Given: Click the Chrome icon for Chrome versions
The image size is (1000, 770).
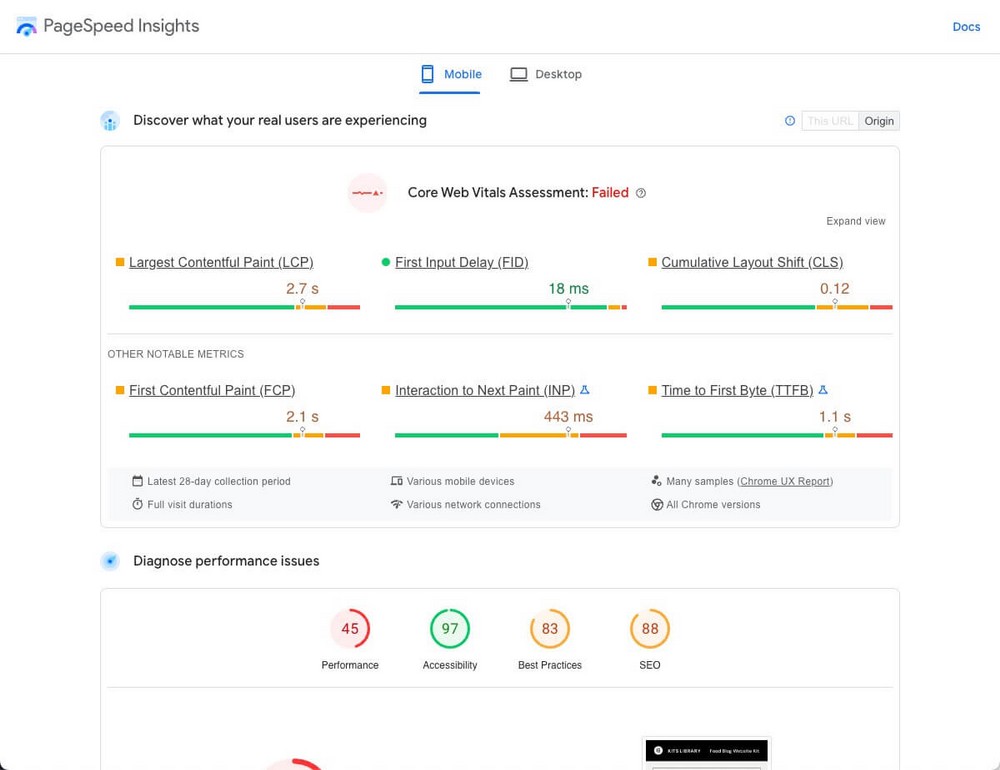Looking at the screenshot, I should coord(657,505).
